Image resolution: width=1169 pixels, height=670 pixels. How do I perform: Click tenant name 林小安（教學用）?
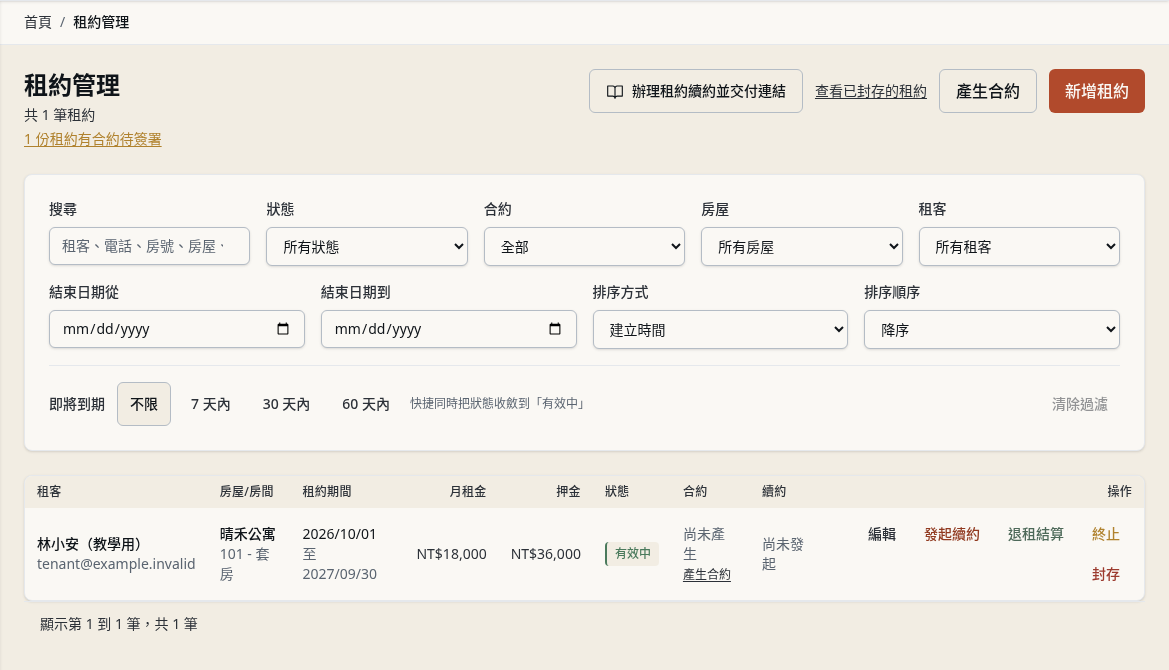click(x=89, y=544)
